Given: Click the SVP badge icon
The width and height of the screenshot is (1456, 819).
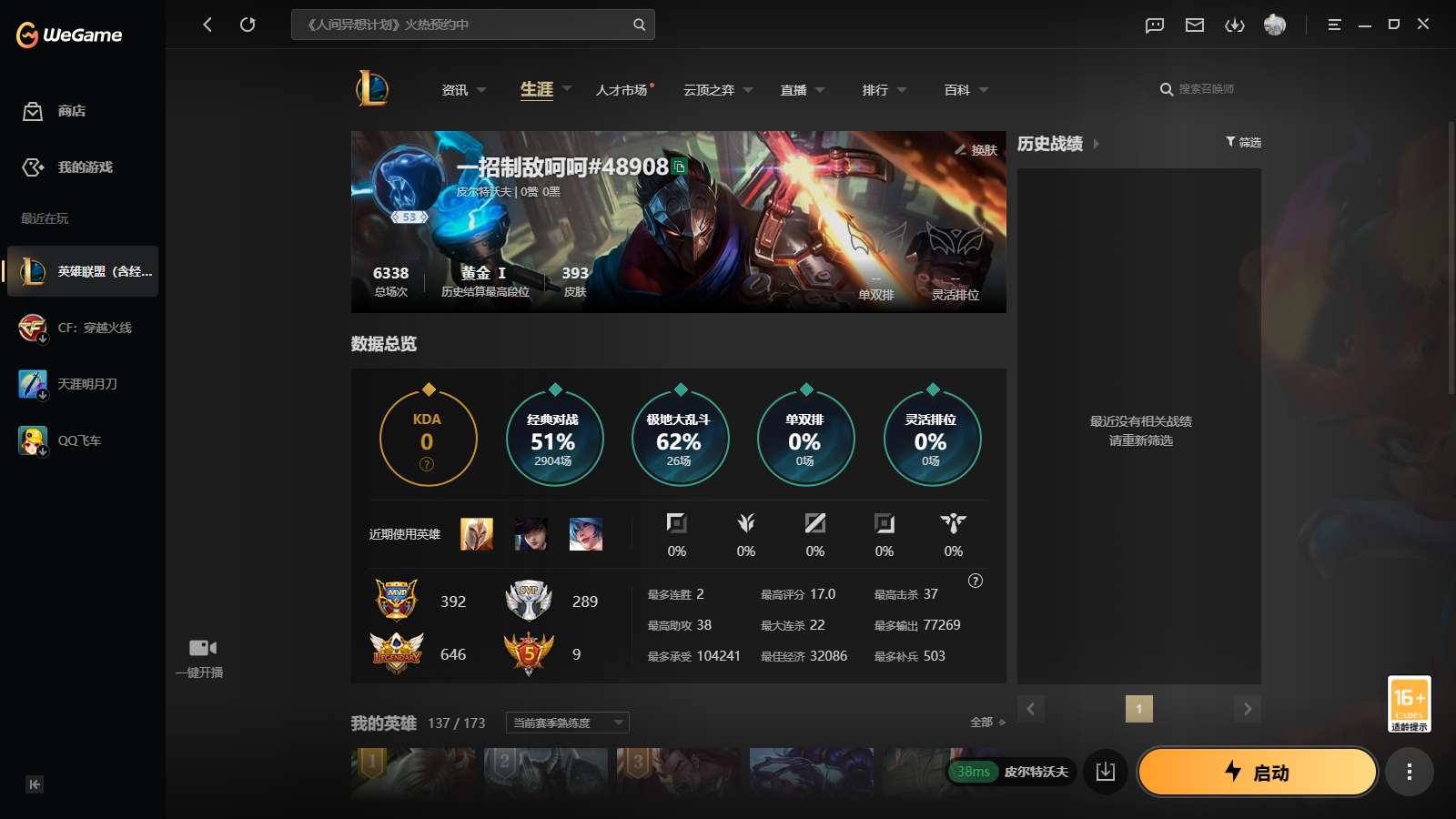Looking at the screenshot, I should (x=529, y=601).
